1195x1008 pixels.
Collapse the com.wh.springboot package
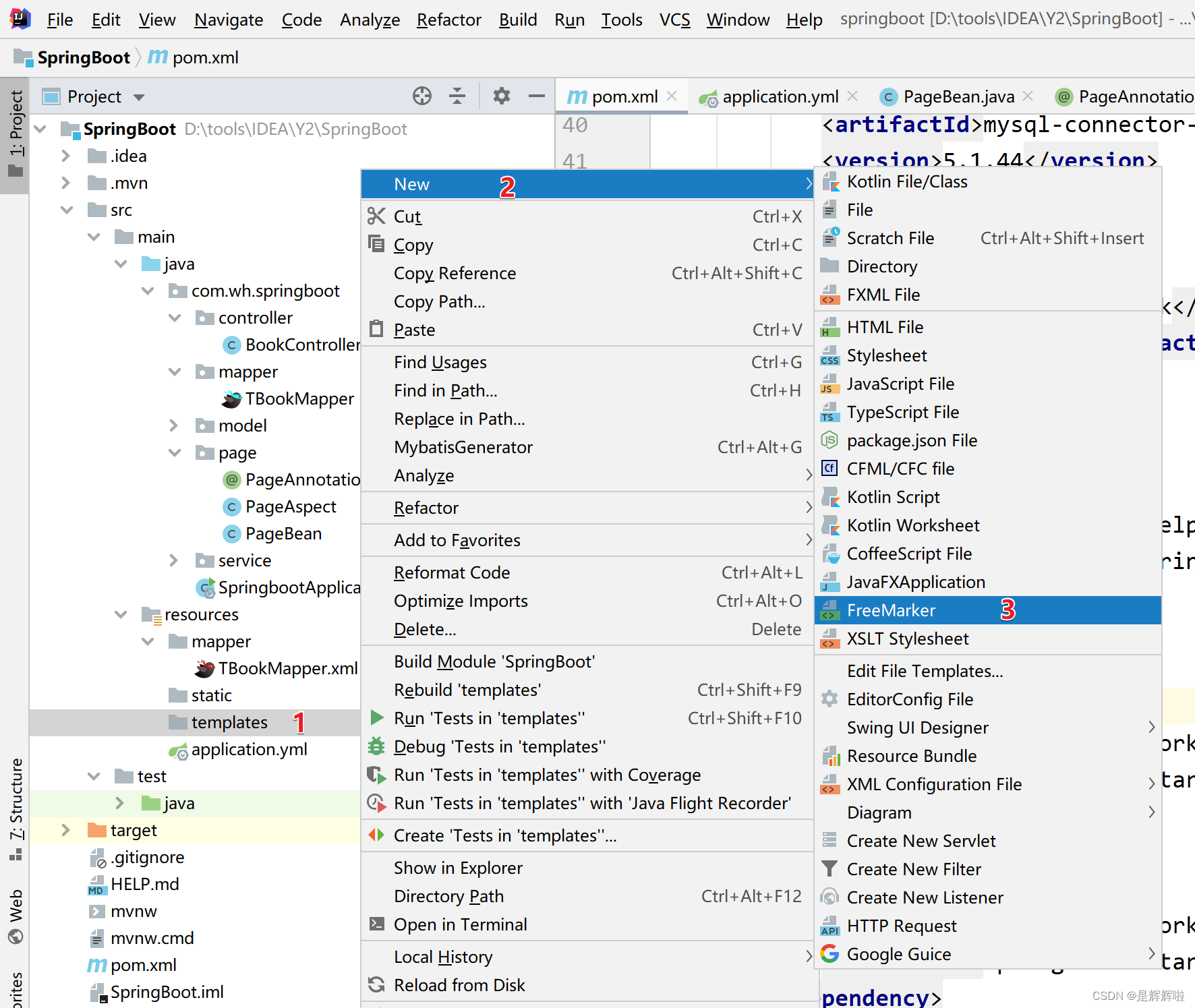coord(148,291)
